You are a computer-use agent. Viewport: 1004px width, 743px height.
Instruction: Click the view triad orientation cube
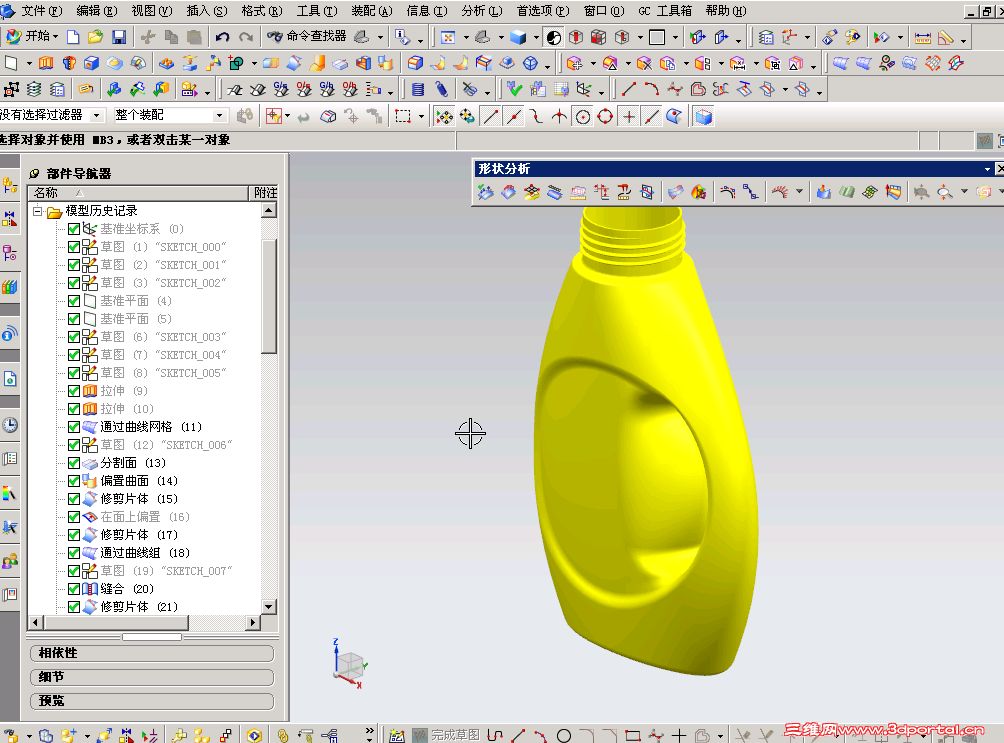tap(350, 664)
